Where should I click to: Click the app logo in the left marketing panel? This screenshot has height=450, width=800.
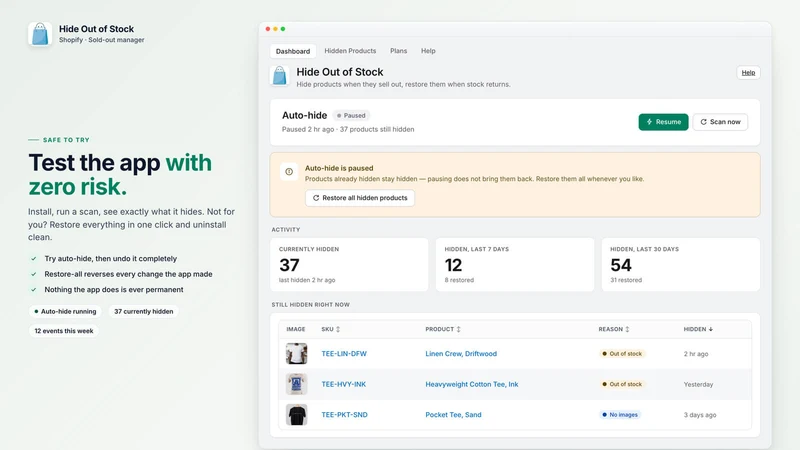40,34
